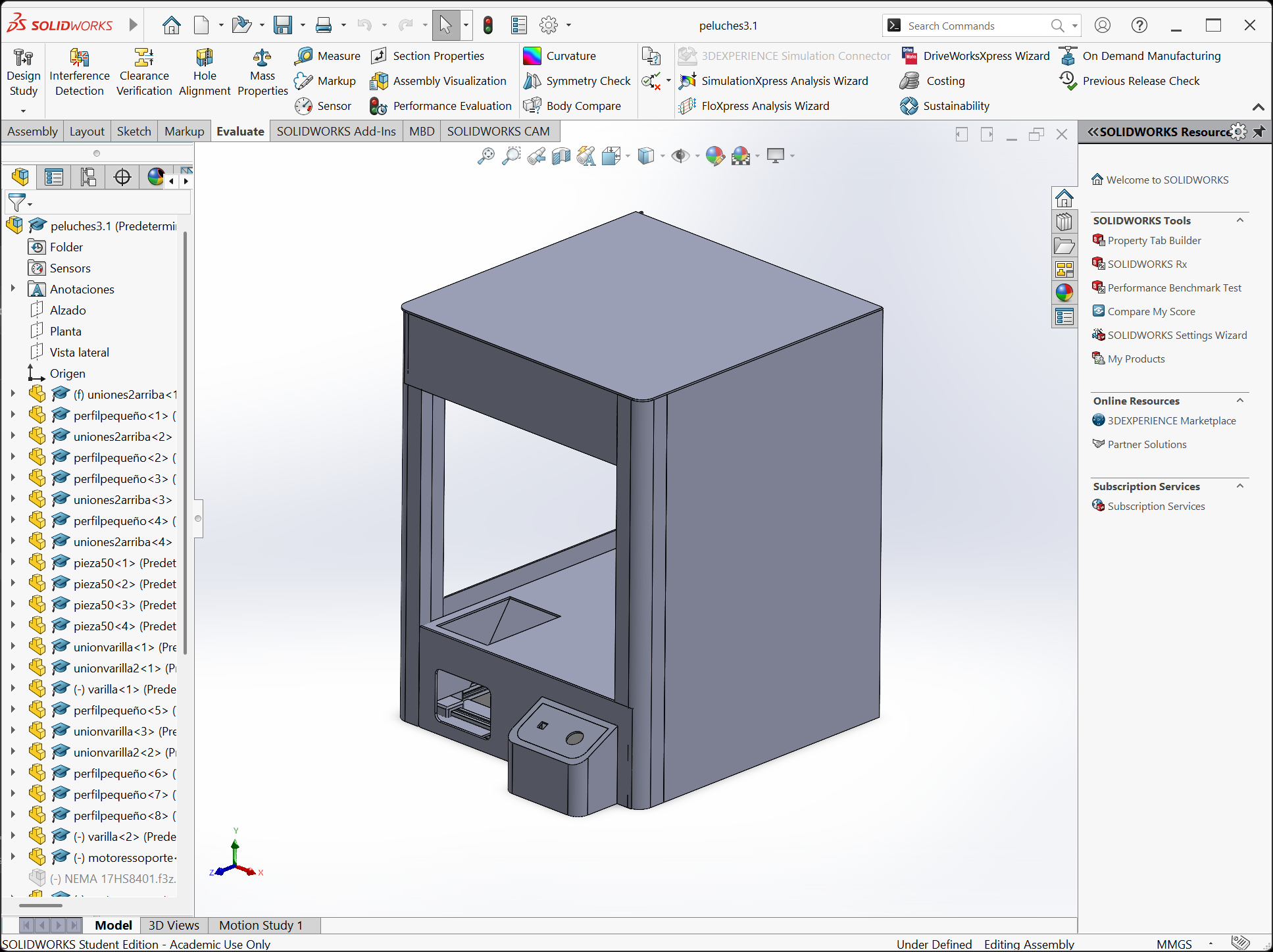Image resolution: width=1273 pixels, height=952 pixels.
Task: Launch SimulationXpress Analysis Wizard
Action: pos(774,81)
